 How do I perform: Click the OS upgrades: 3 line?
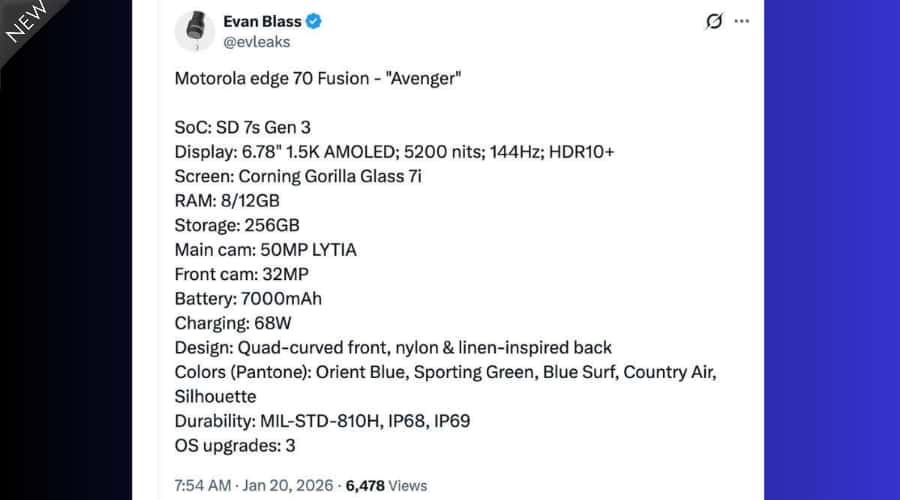pos(235,446)
